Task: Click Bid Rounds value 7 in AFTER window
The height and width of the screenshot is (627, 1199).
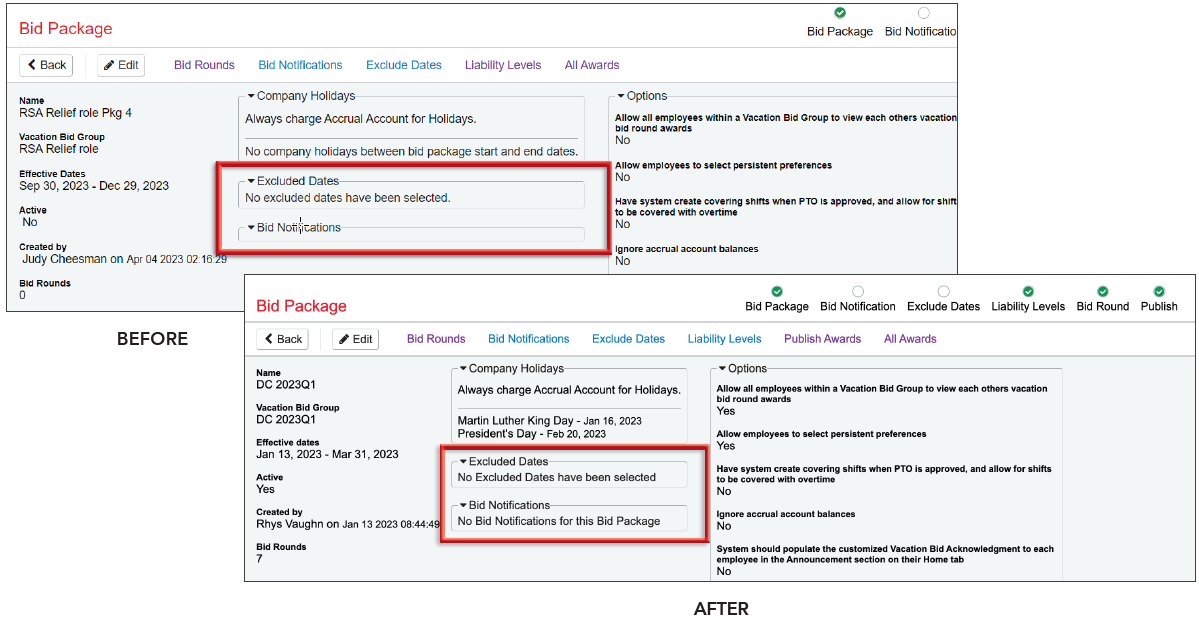Action: click(x=259, y=559)
